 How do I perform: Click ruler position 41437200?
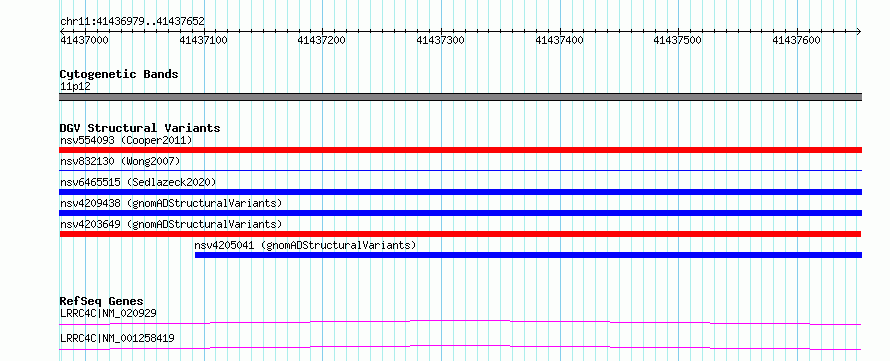322,40
